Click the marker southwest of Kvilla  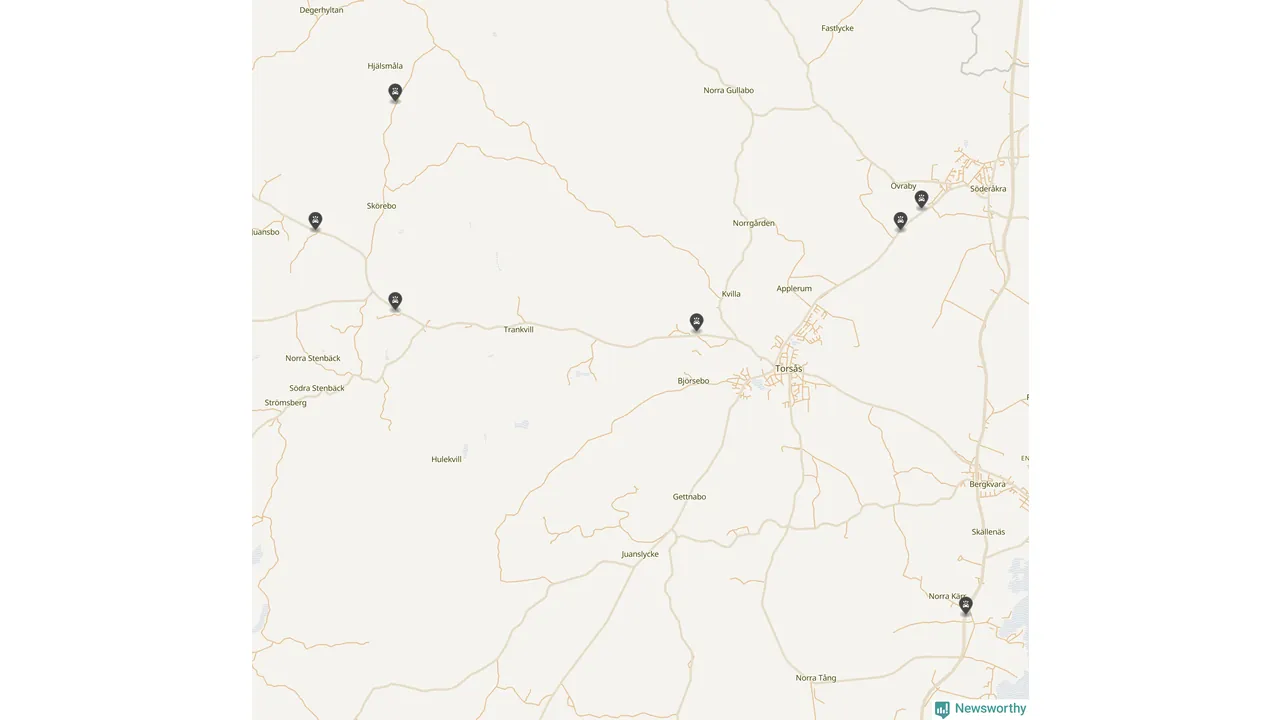[696, 322]
